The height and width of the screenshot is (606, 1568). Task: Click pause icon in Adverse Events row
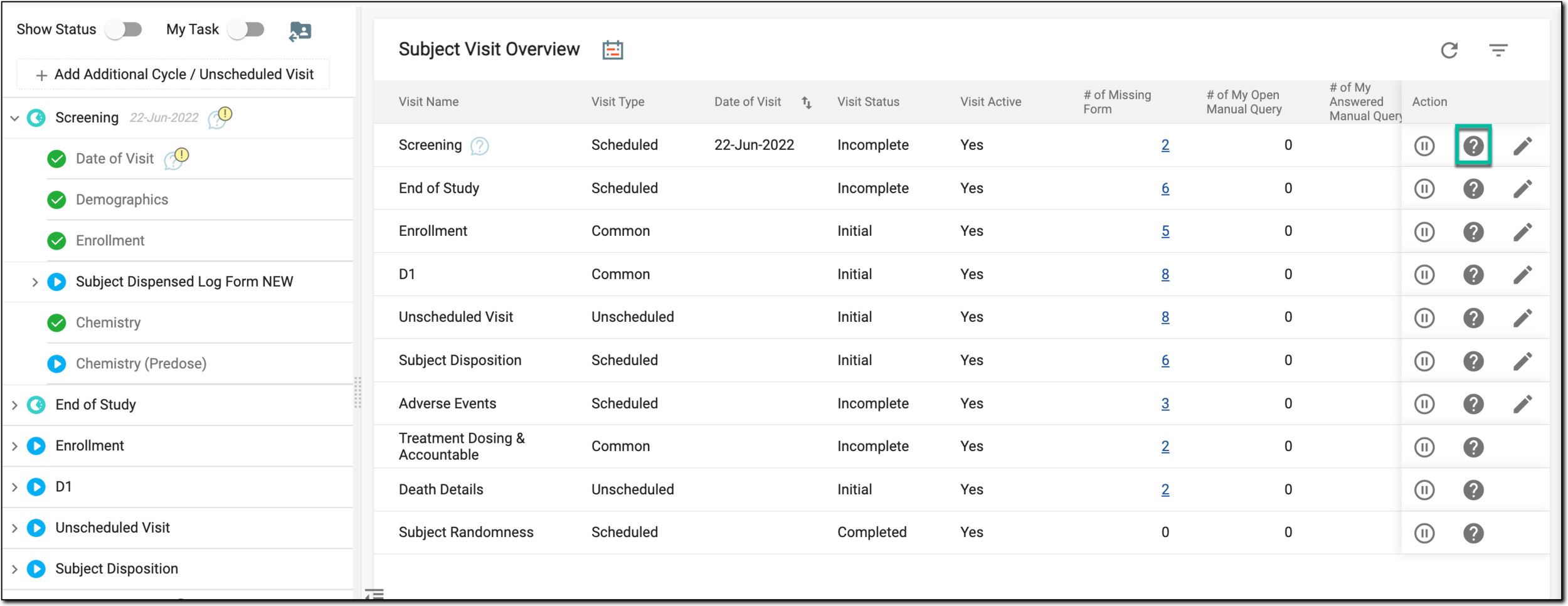coord(1424,404)
